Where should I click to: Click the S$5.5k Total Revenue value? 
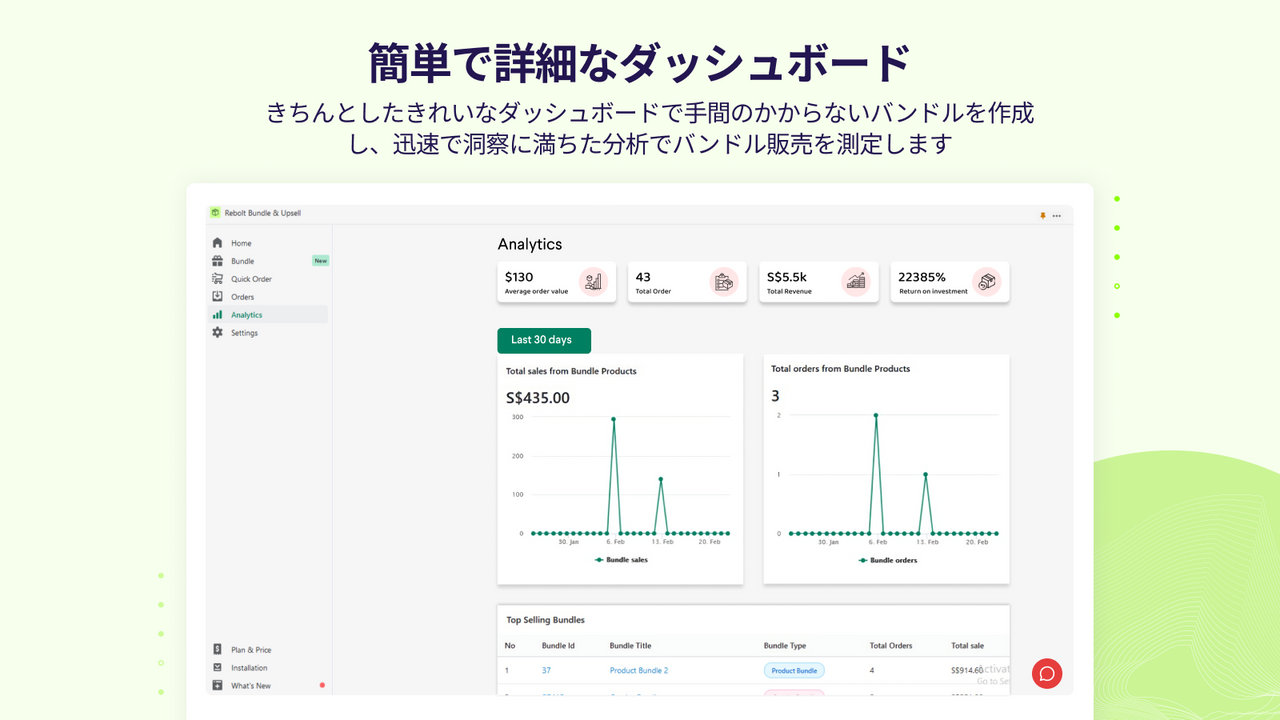(787, 277)
